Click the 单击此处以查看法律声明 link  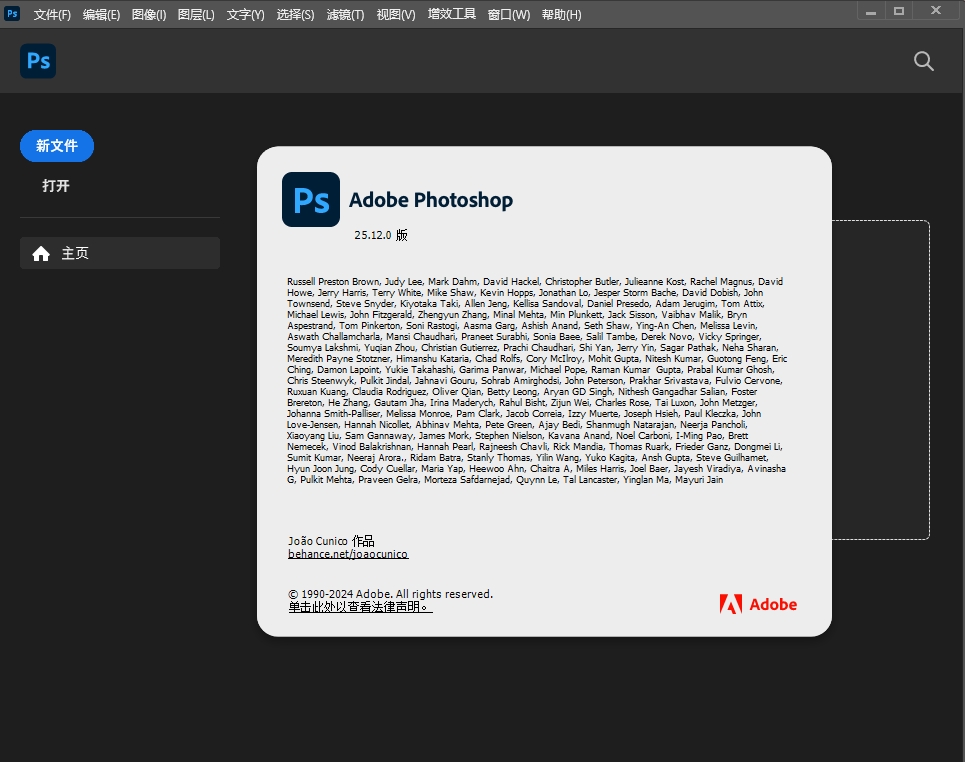click(x=360, y=607)
